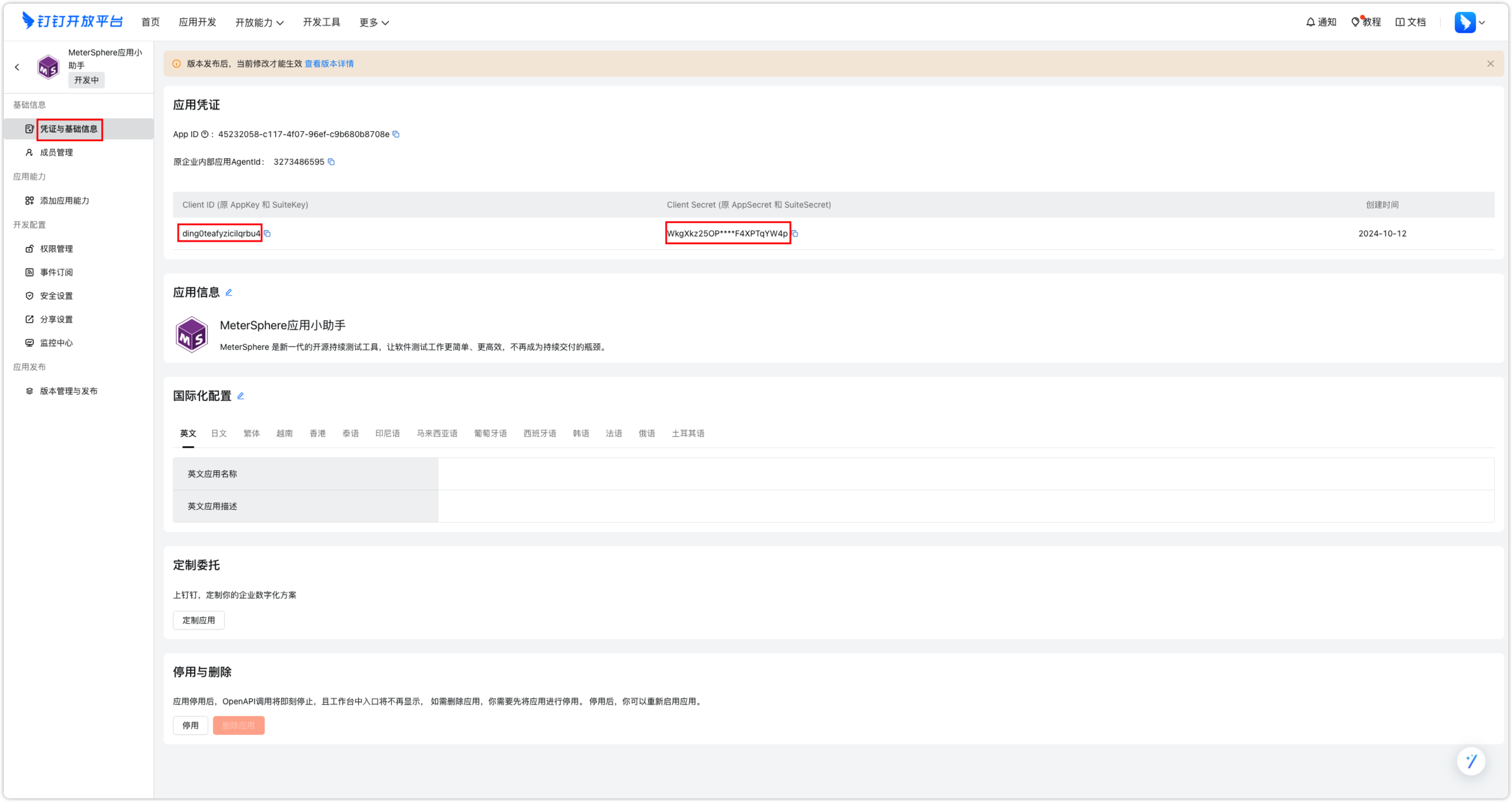
Task: Open the floating assistant wand icon
Action: [1471, 761]
